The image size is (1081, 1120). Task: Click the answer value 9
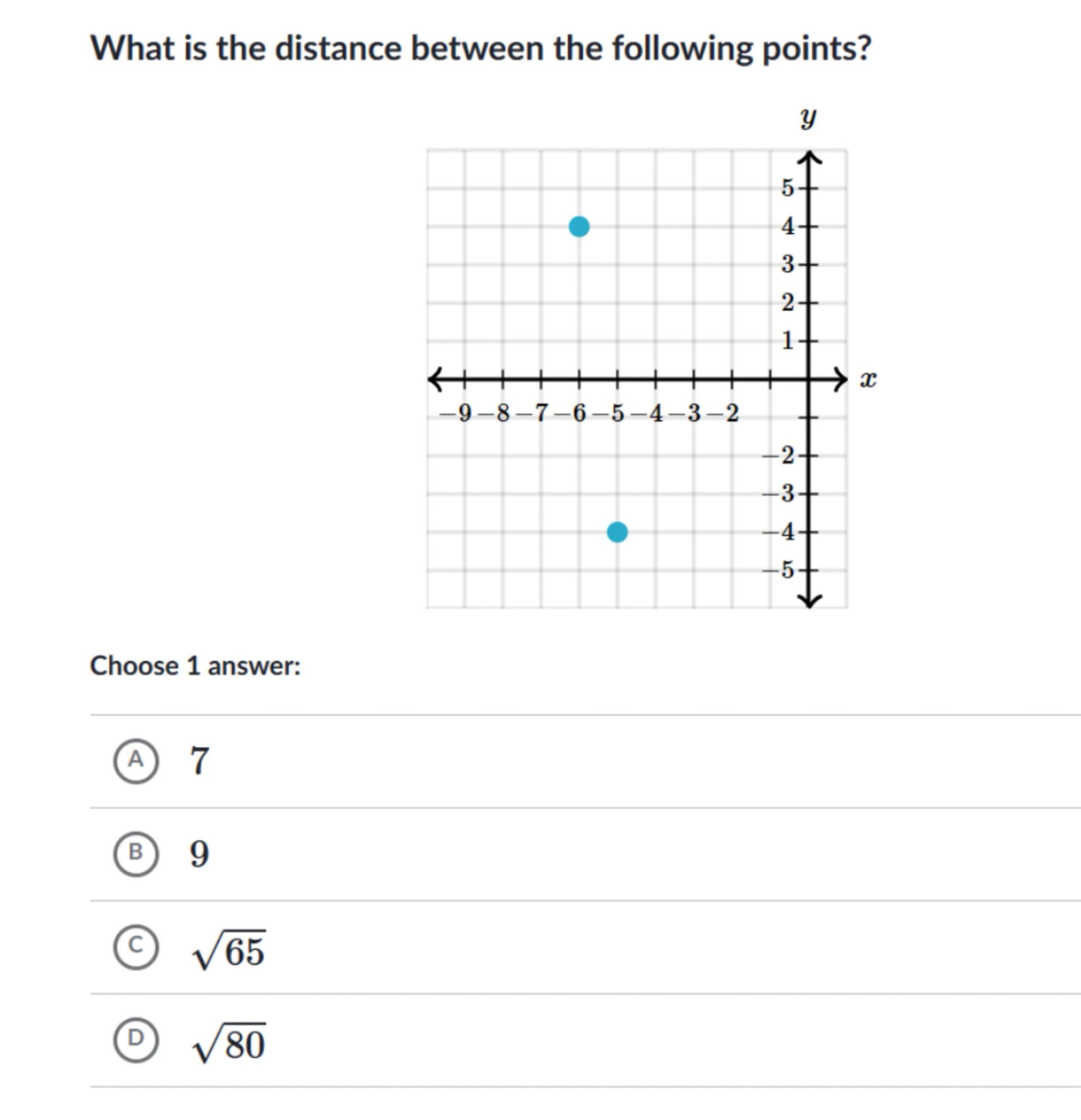pyautogui.click(x=200, y=853)
